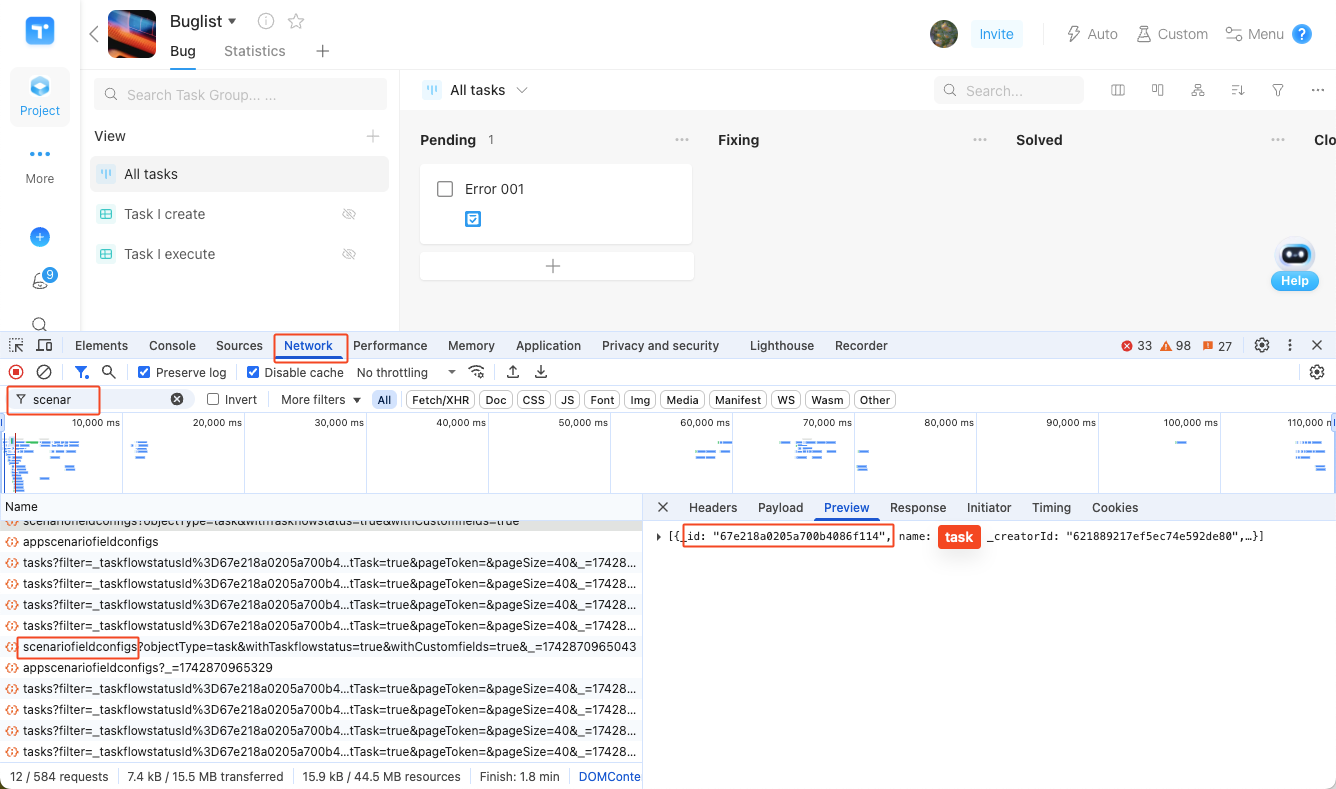The height and width of the screenshot is (789, 1336).
Task: Expand the JSON preview array triangle
Action: coord(659,537)
